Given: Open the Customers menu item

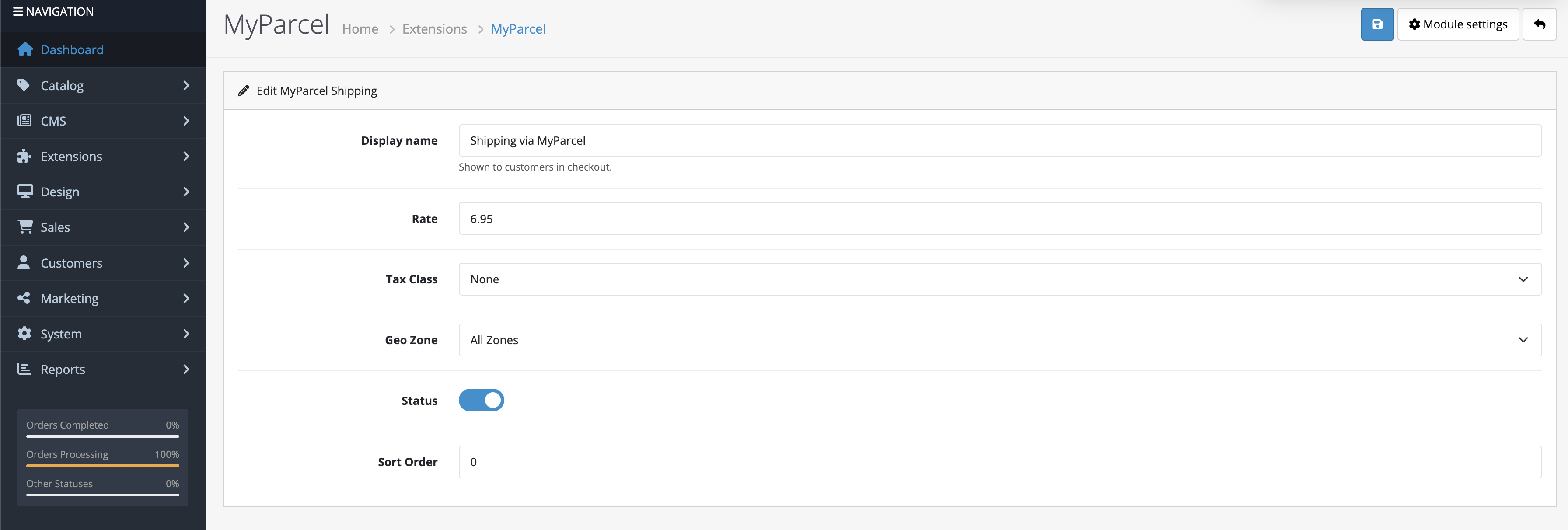Looking at the screenshot, I should click(x=103, y=262).
